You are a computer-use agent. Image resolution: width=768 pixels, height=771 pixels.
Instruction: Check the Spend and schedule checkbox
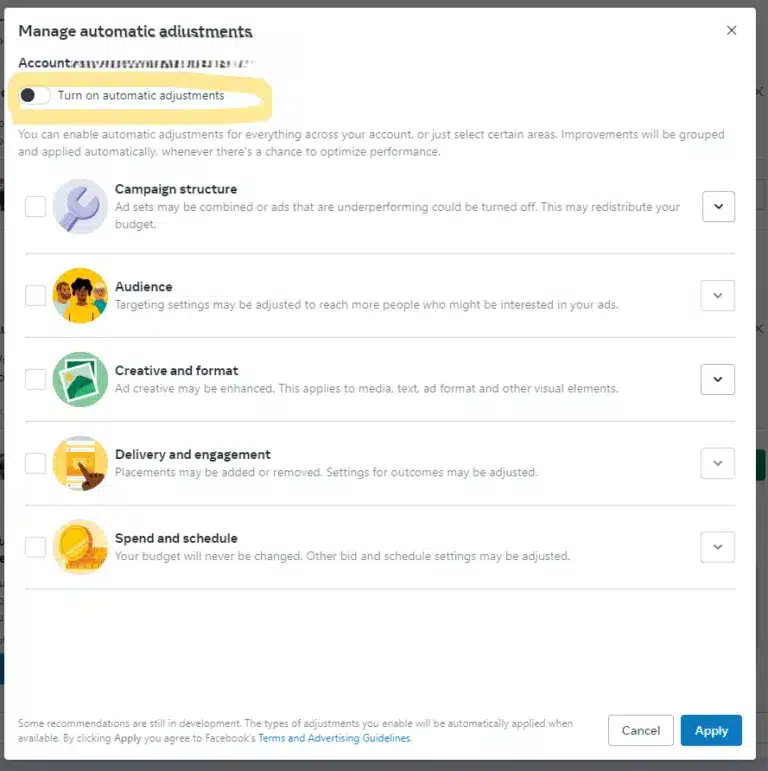[35, 547]
